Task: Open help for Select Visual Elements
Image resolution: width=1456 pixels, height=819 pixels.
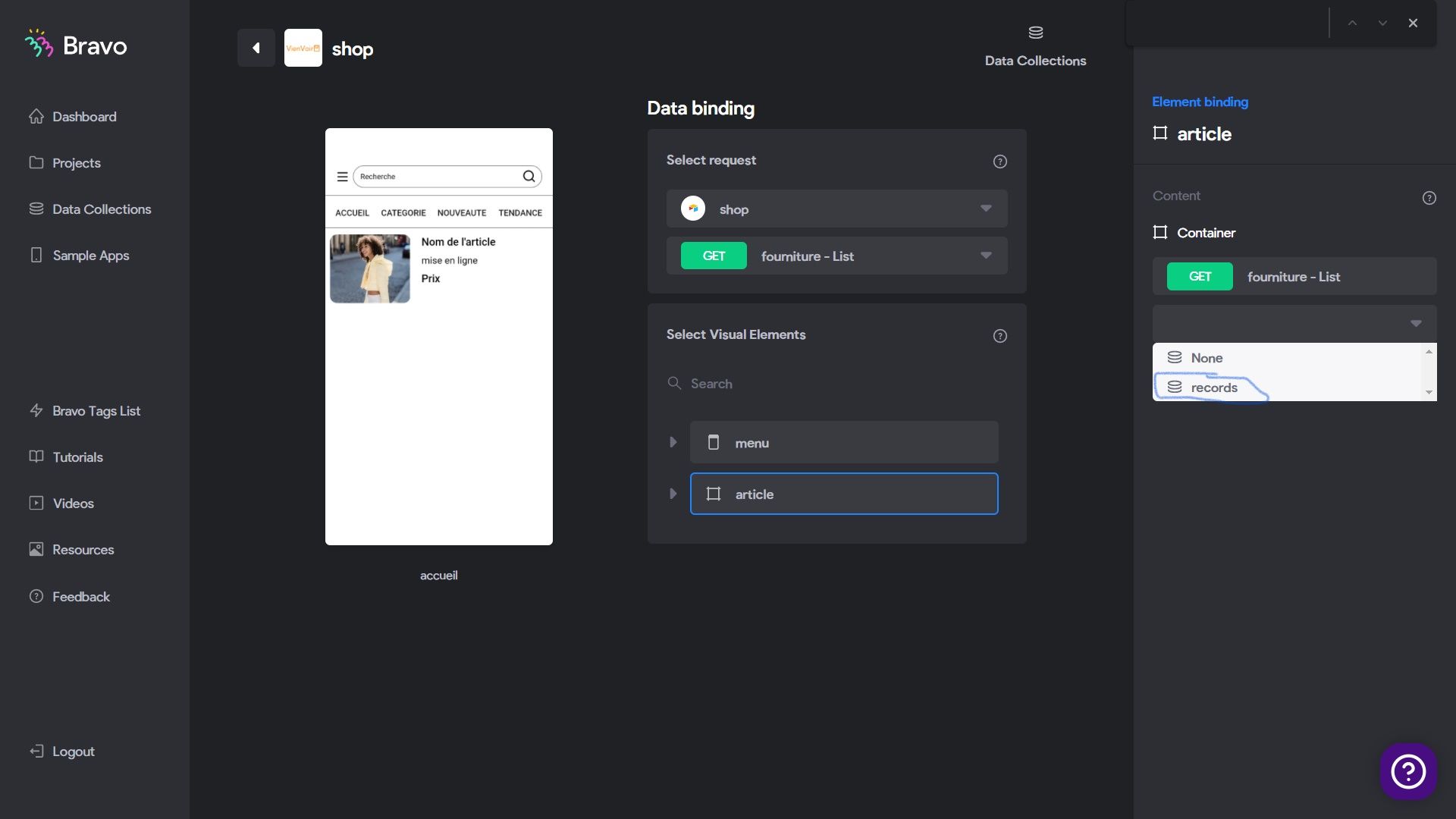Action: click(1000, 336)
